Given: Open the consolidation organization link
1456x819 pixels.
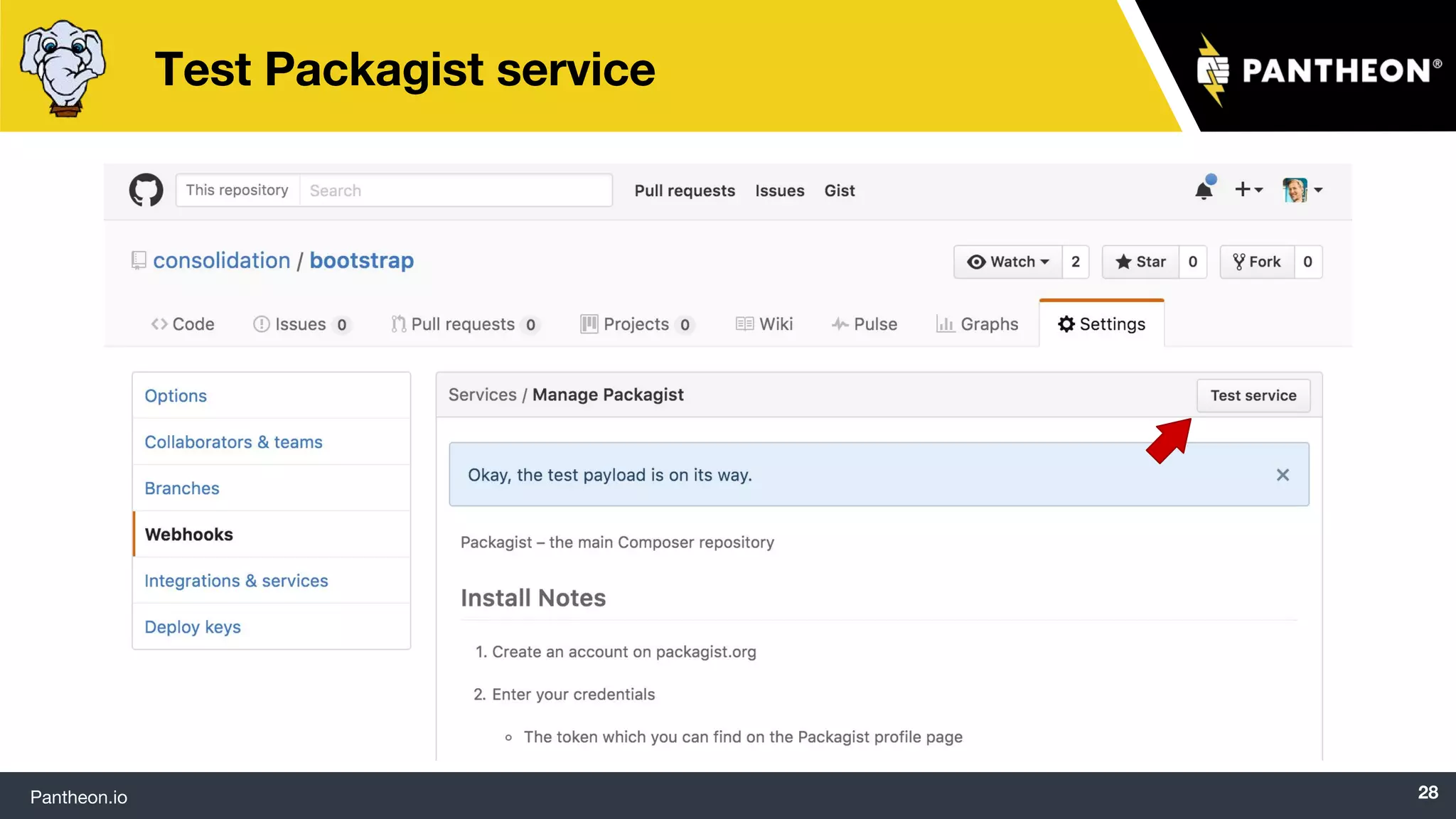Looking at the screenshot, I should (x=222, y=260).
